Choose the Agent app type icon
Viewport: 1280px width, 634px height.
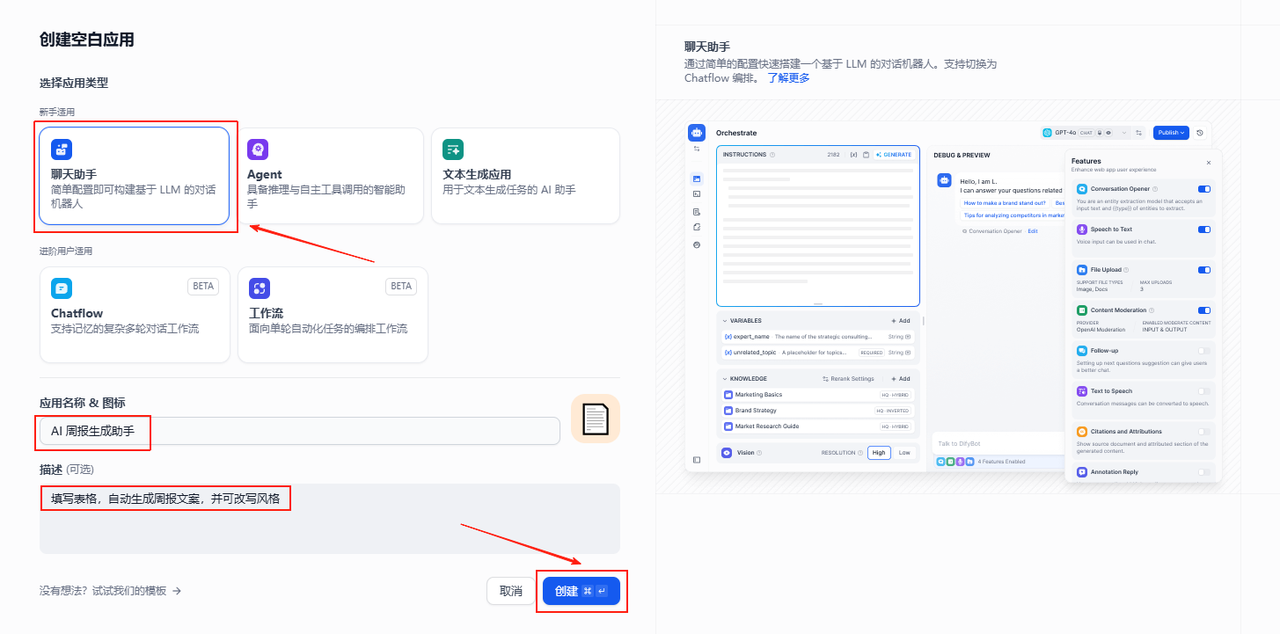coord(258,150)
